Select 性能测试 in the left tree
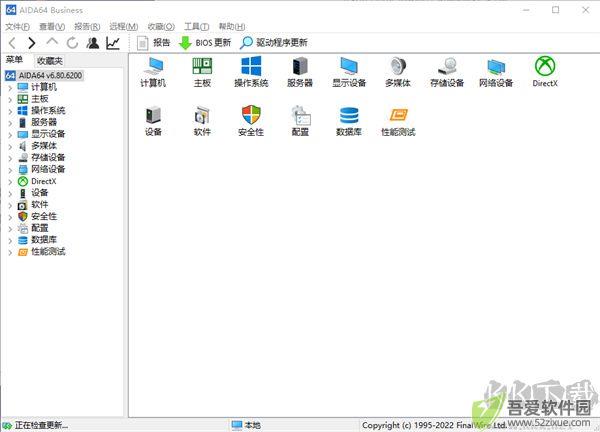Image resolution: width=600 pixels, height=432 pixels. click(48, 252)
